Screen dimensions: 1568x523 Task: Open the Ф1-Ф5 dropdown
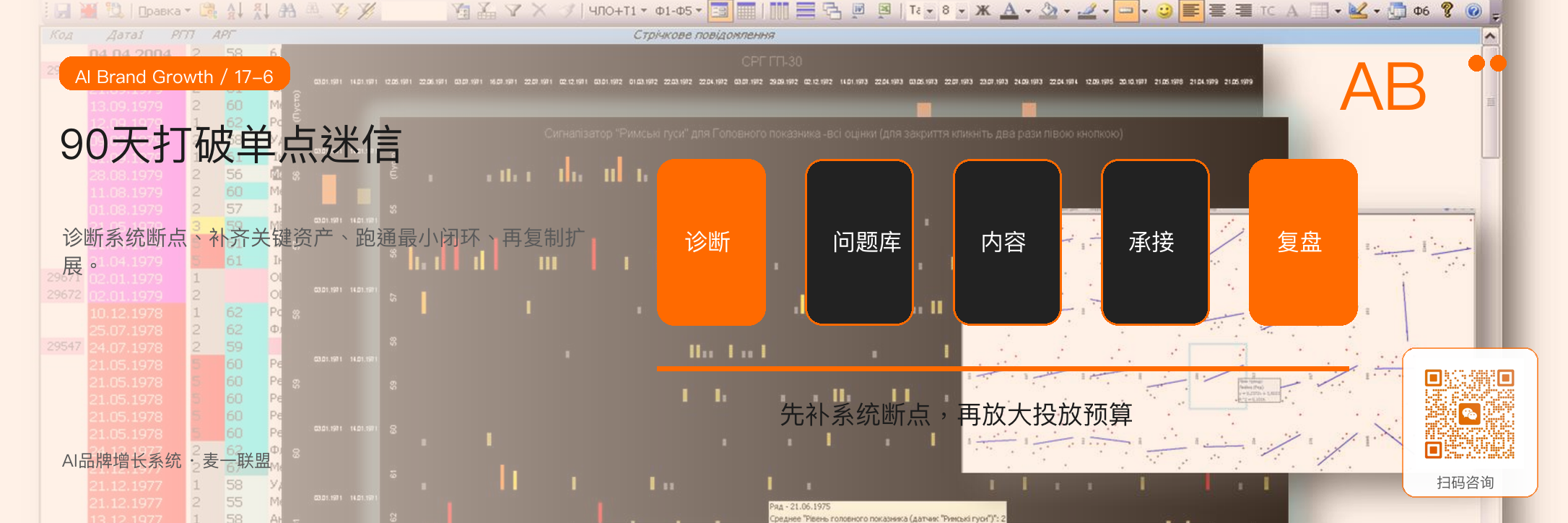pyautogui.click(x=679, y=11)
